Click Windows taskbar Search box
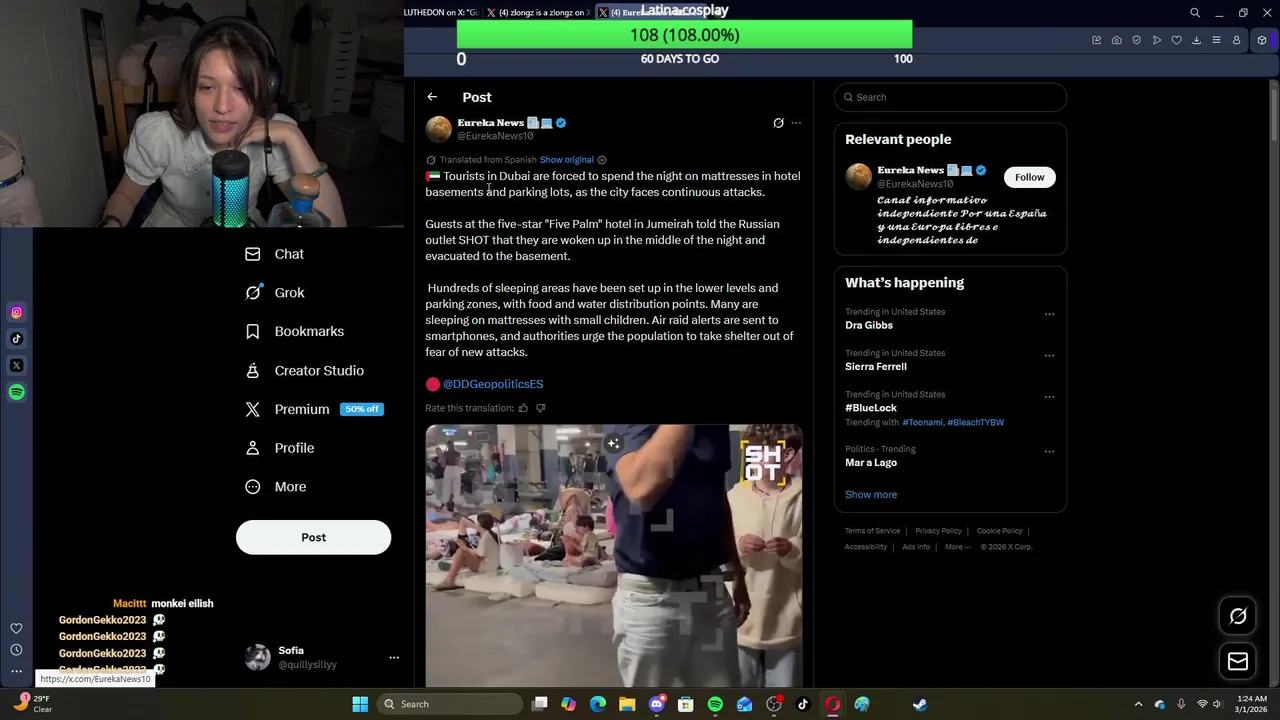Viewport: 1280px width, 720px height. tap(451, 704)
